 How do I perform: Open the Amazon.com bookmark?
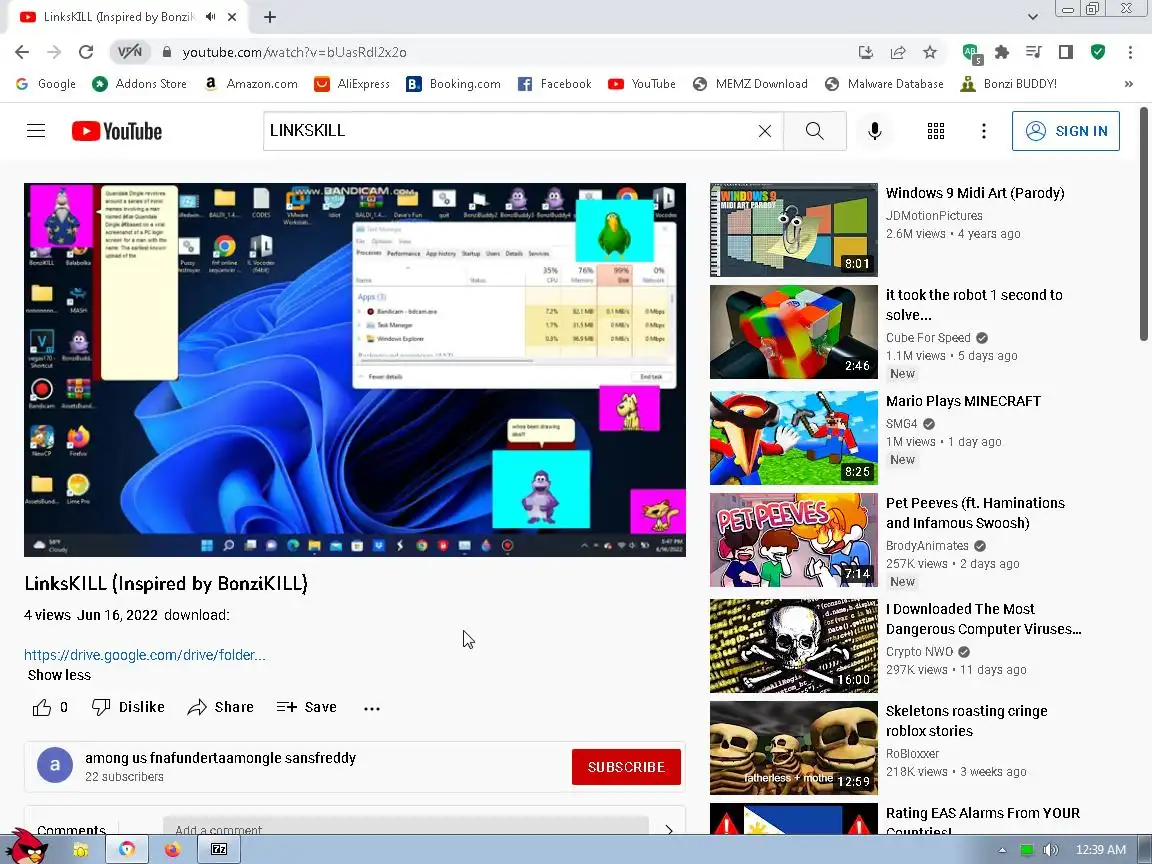[x=251, y=84]
